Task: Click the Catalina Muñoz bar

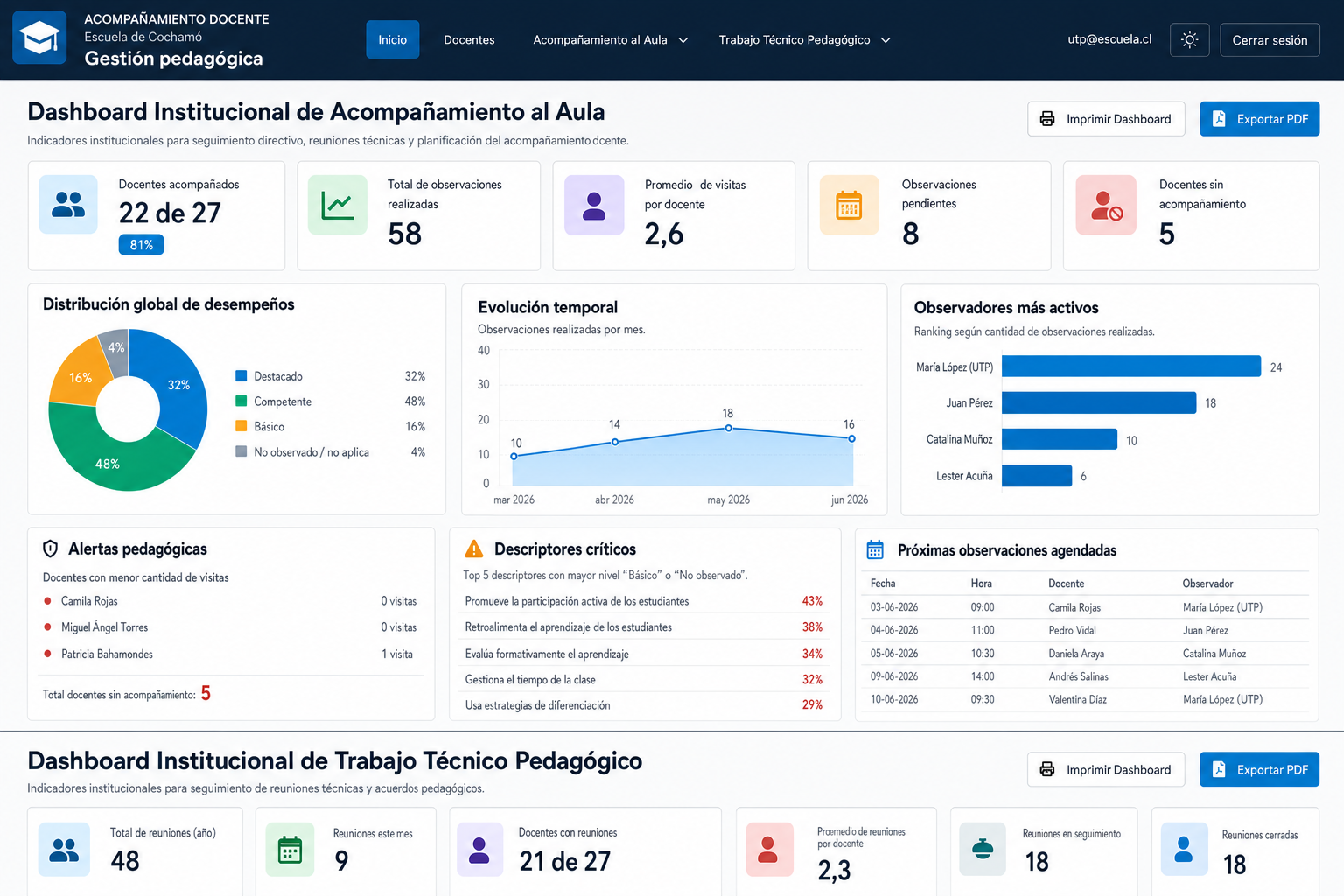Action: (1060, 439)
